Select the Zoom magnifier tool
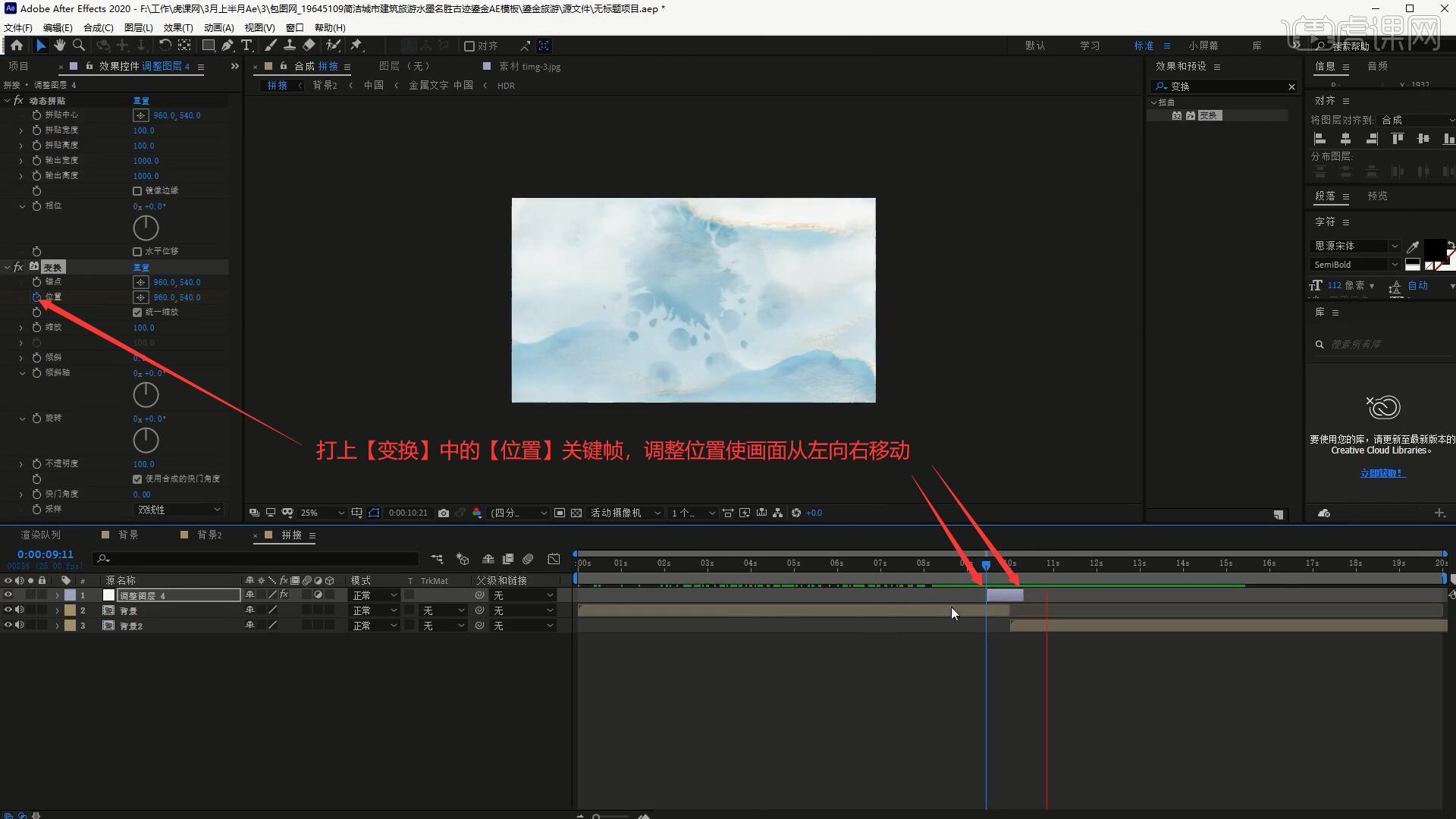Image resolution: width=1456 pixels, height=819 pixels. pos(78,45)
